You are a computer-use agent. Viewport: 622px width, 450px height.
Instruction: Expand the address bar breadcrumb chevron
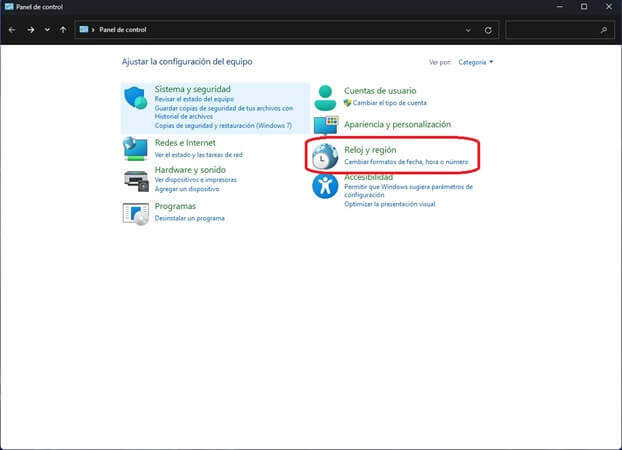point(93,30)
